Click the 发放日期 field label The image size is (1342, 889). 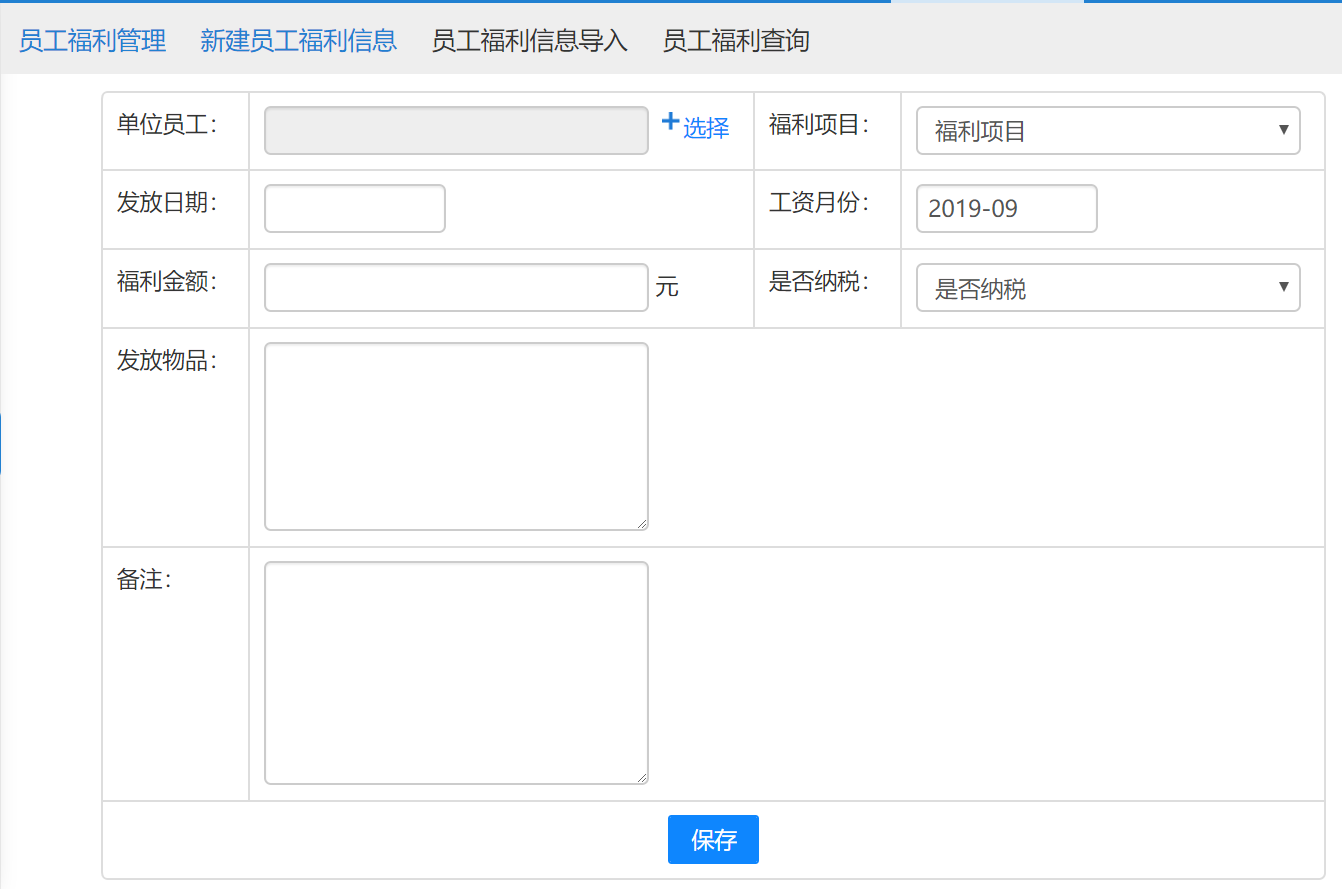click(166, 202)
